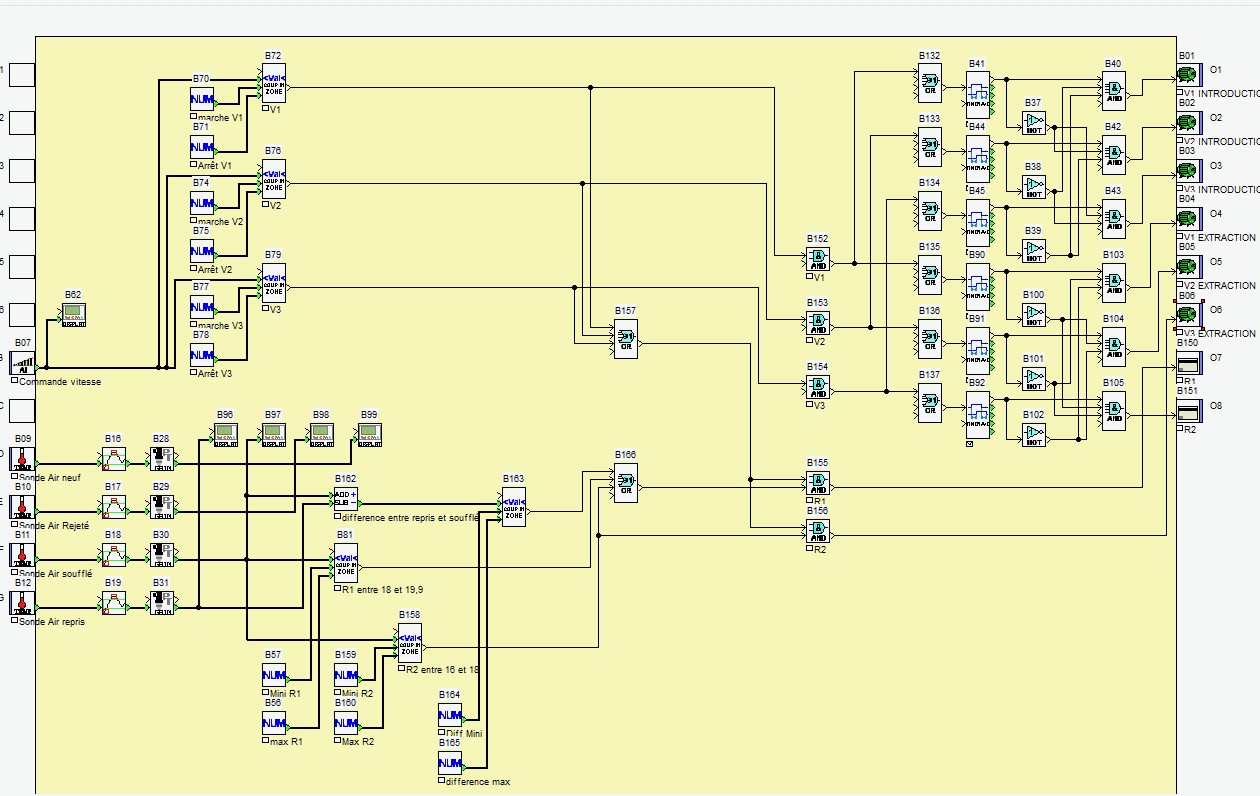
Task: Select the B160 NUM block Max R2
Action: [x=346, y=723]
